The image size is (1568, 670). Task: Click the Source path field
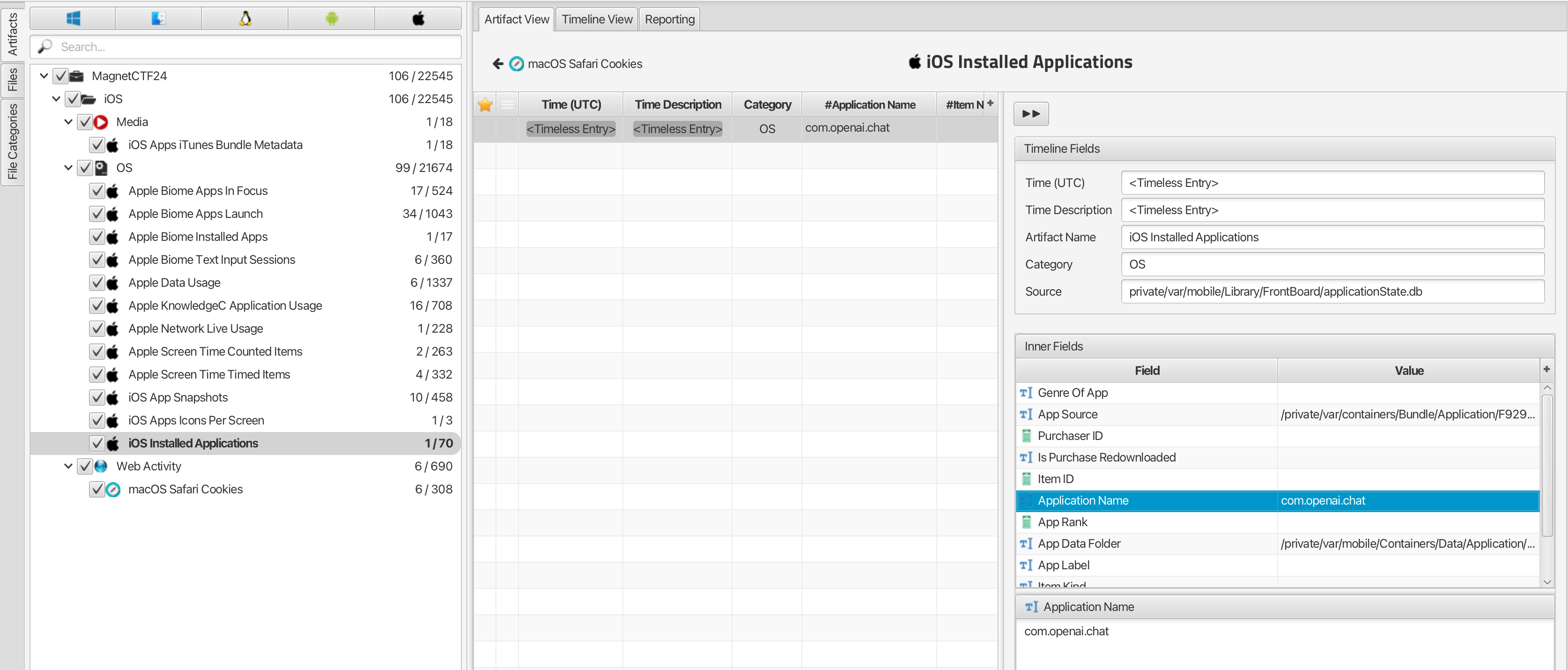click(x=1332, y=291)
